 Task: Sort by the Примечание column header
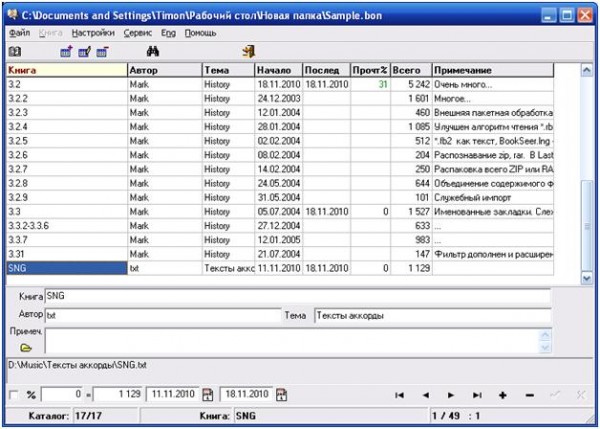pos(493,70)
